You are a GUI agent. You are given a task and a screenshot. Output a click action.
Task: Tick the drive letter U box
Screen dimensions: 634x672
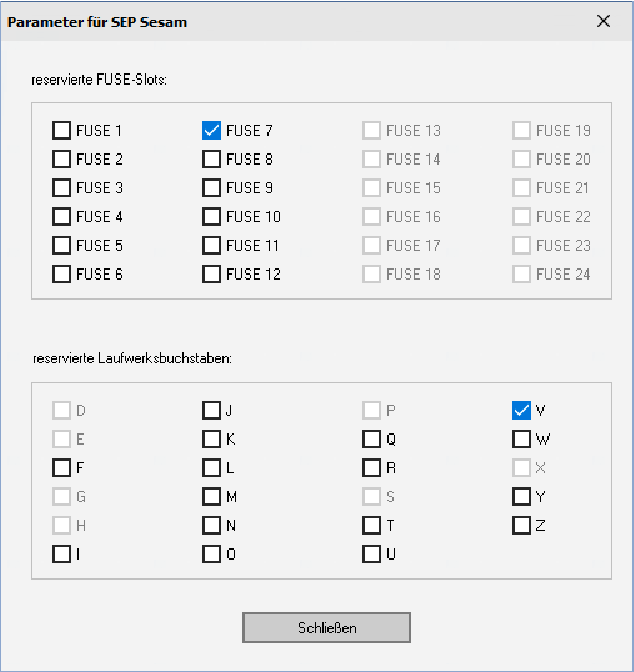pyautogui.click(x=371, y=554)
